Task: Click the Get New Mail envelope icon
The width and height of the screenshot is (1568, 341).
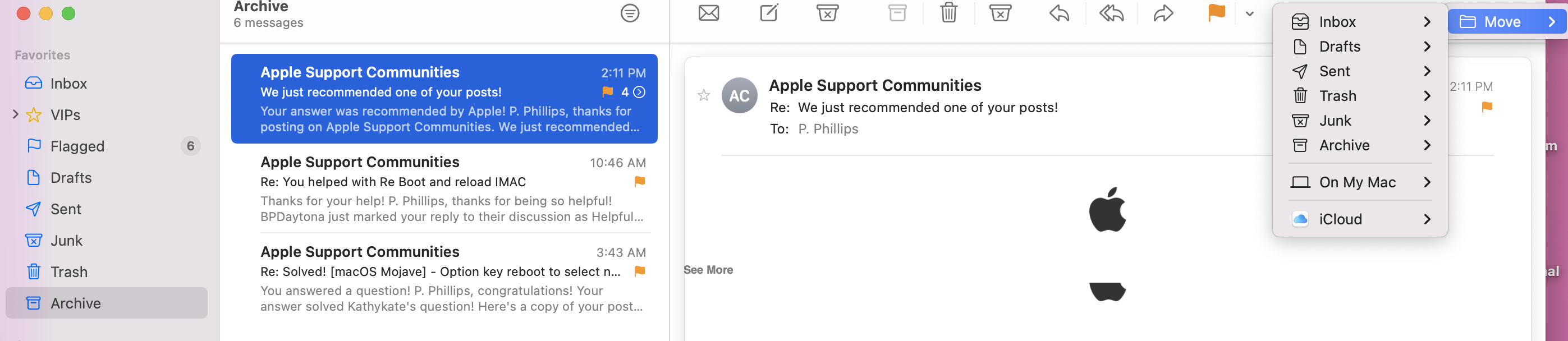Action: 709,13
